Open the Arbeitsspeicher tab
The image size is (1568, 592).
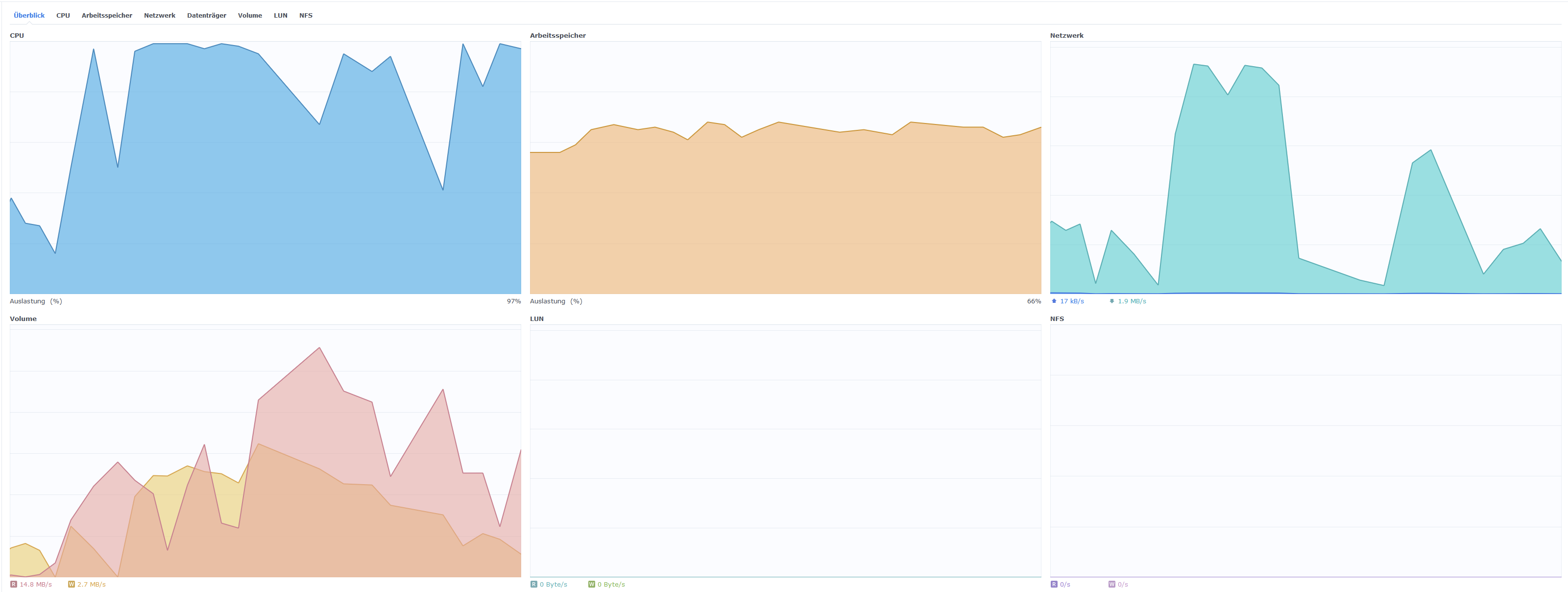(x=106, y=15)
